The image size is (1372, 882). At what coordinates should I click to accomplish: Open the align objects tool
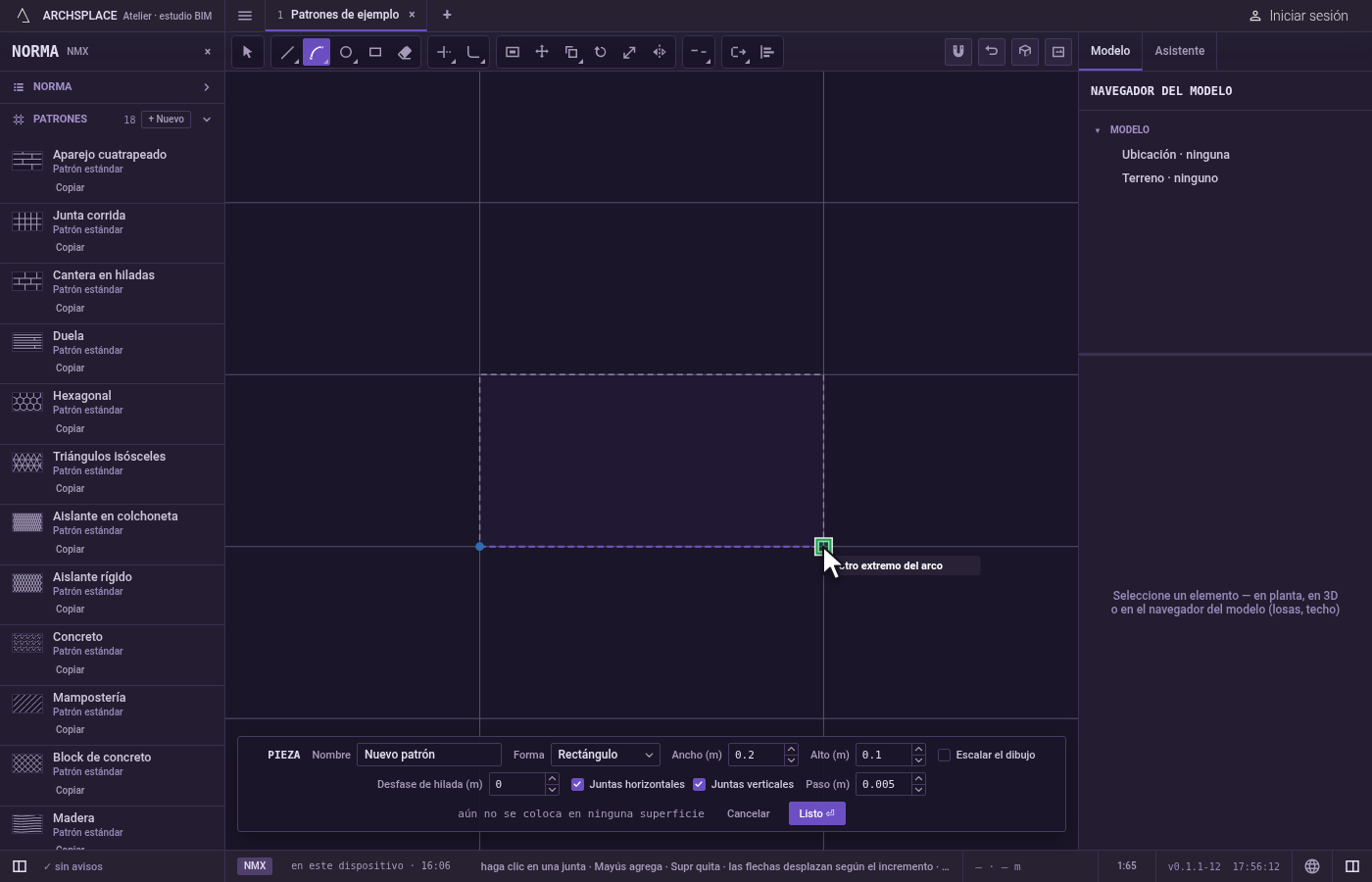[x=767, y=52]
